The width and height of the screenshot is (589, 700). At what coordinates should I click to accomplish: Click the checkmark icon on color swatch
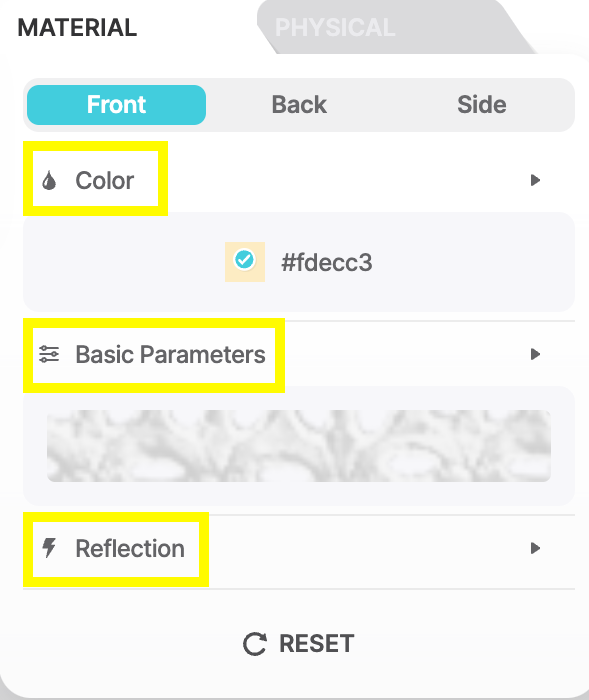[x=244, y=259]
